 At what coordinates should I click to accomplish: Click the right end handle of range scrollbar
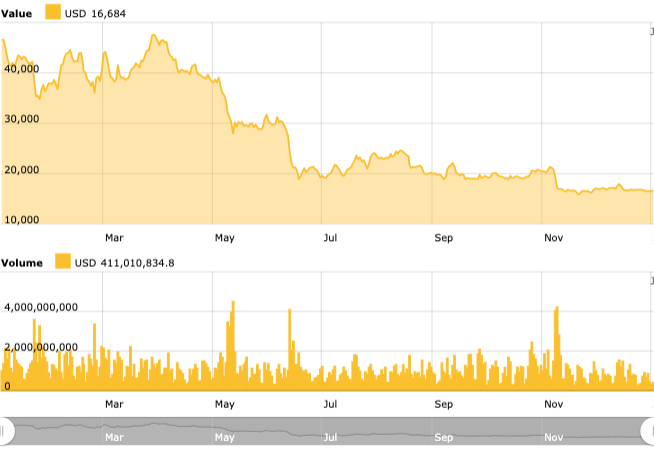[648, 431]
